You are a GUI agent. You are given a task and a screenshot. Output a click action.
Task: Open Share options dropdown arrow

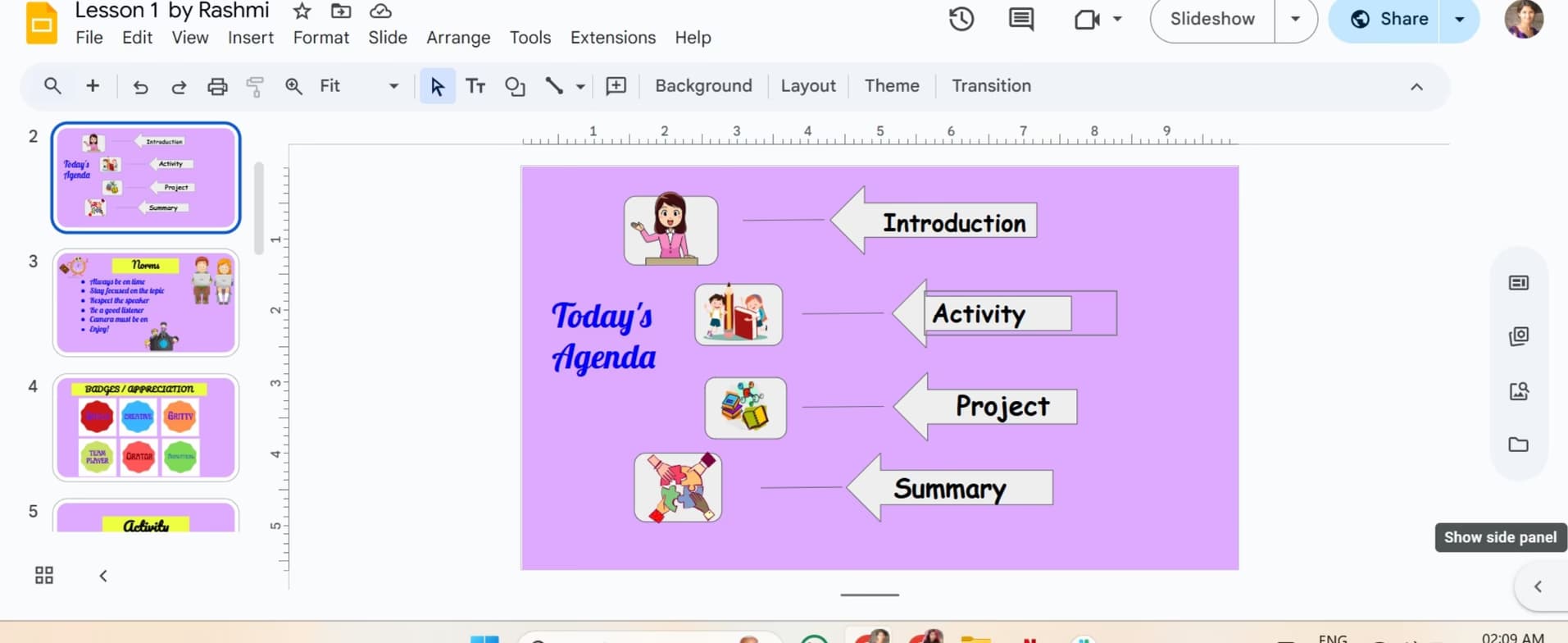(1460, 19)
